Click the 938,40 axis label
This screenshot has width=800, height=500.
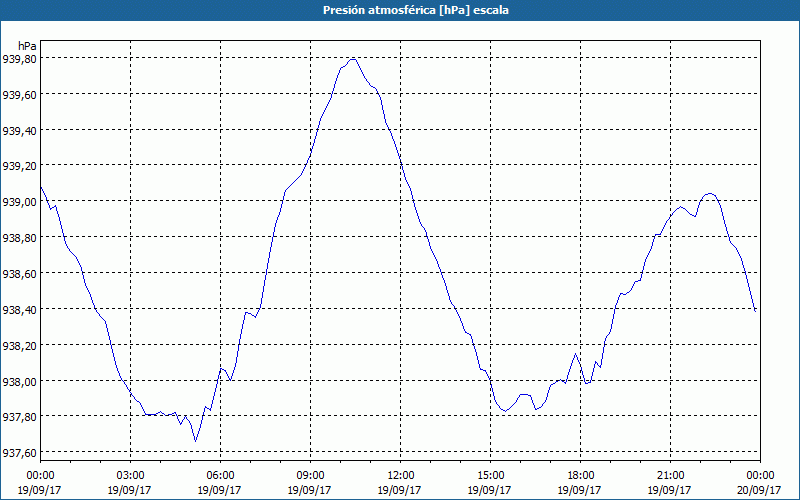click(x=19, y=309)
